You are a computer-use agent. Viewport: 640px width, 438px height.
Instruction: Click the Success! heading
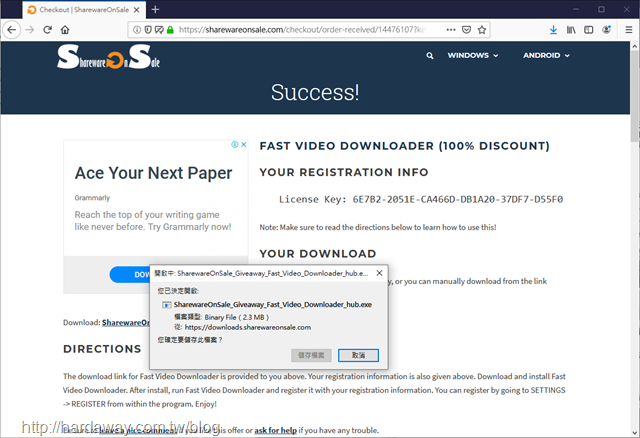click(315, 92)
